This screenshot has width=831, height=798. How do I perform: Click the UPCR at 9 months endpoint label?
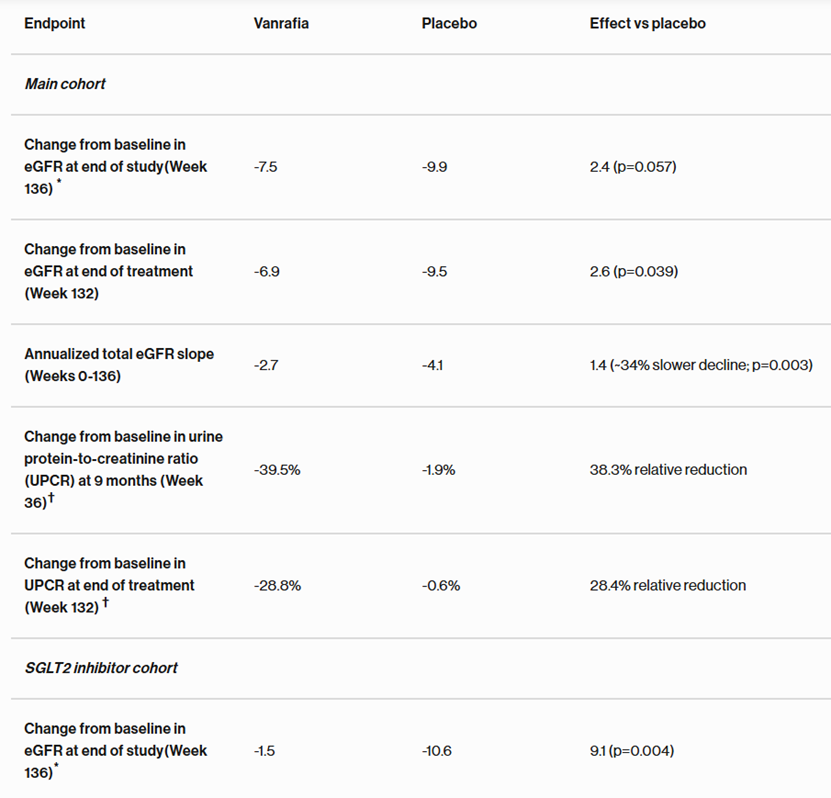(123, 469)
